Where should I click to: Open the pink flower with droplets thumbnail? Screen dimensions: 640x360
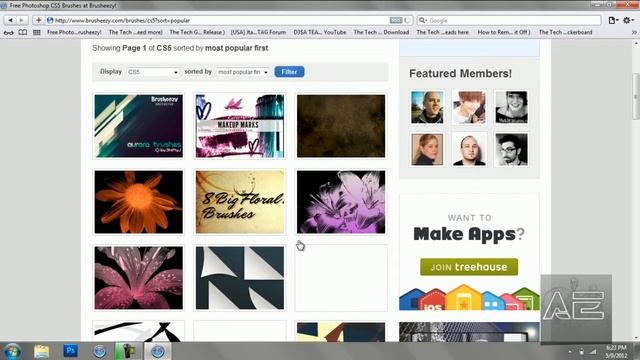point(139,278)
